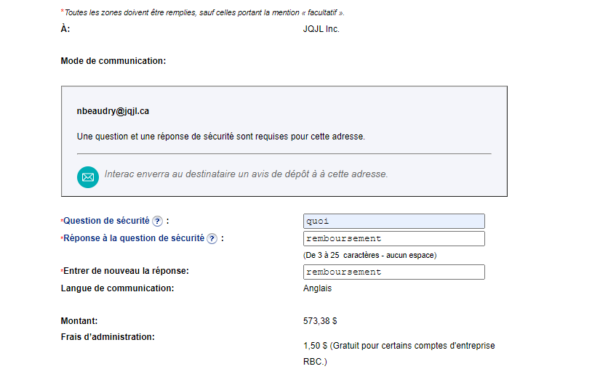Click the Réponse à la question de sécurité field
The width and height of the screenshot is (600, 369).
click(394, 238)
